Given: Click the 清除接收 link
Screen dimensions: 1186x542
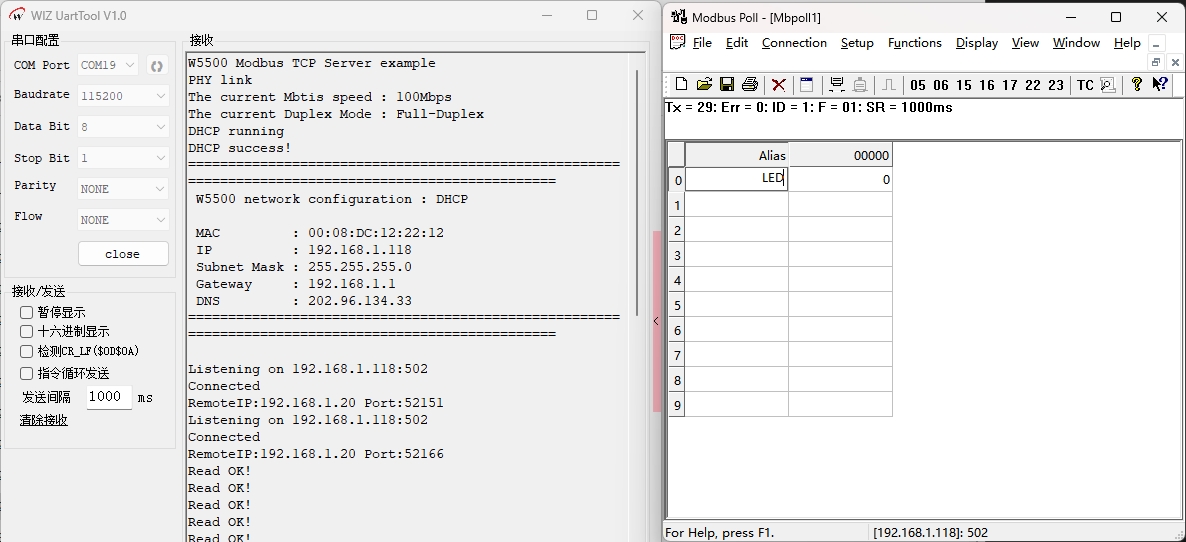Looking at the screenshot, I should point(44,420).
